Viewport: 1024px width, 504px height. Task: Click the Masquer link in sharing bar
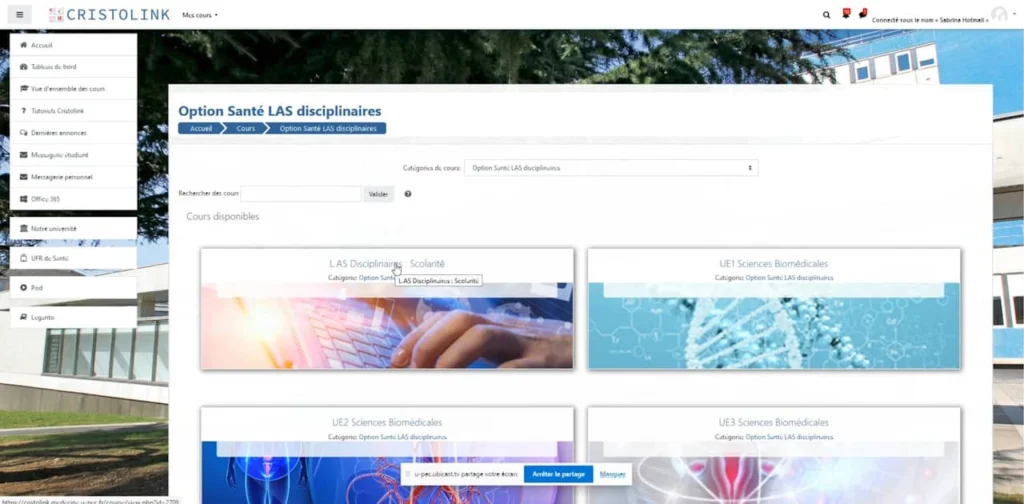coord(612,474)
